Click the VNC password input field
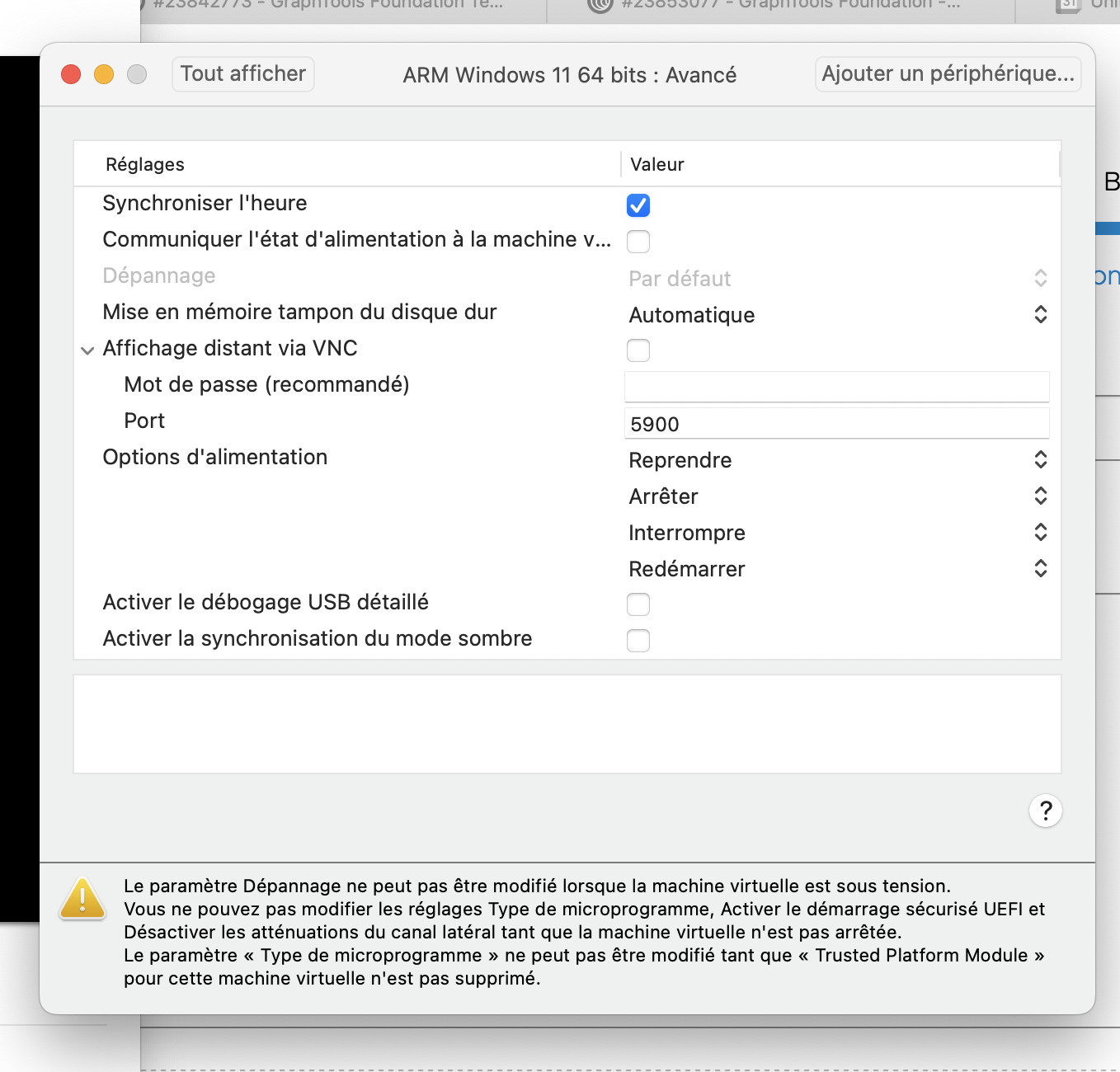 coord(836,387)
